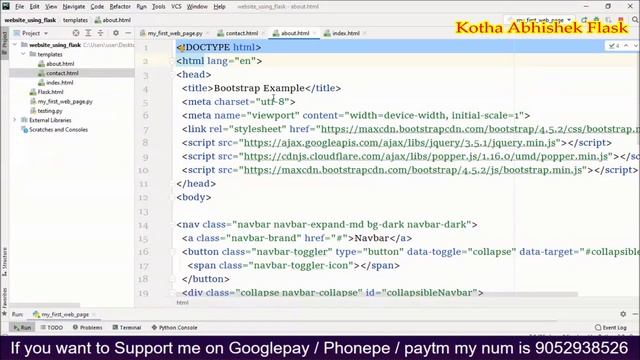Close the about.html editor tab
This screenshot has height=360, width=640.
[x=315, y=33]
